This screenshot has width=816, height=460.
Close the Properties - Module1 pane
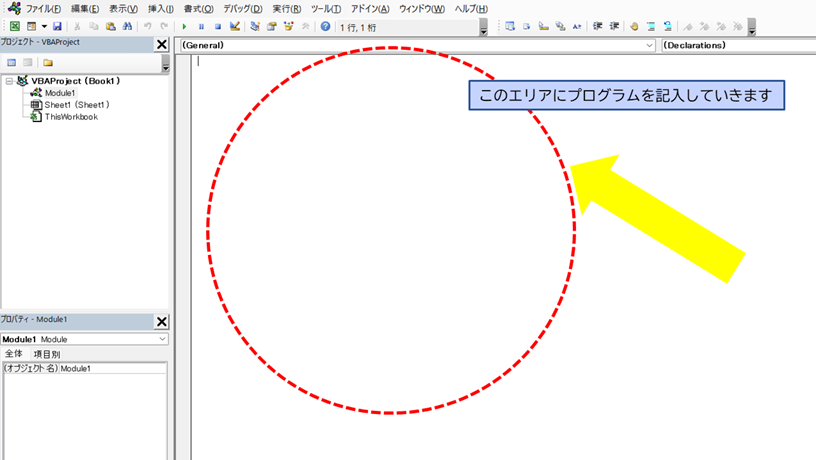pyautogui.click(x=162, y=321)
